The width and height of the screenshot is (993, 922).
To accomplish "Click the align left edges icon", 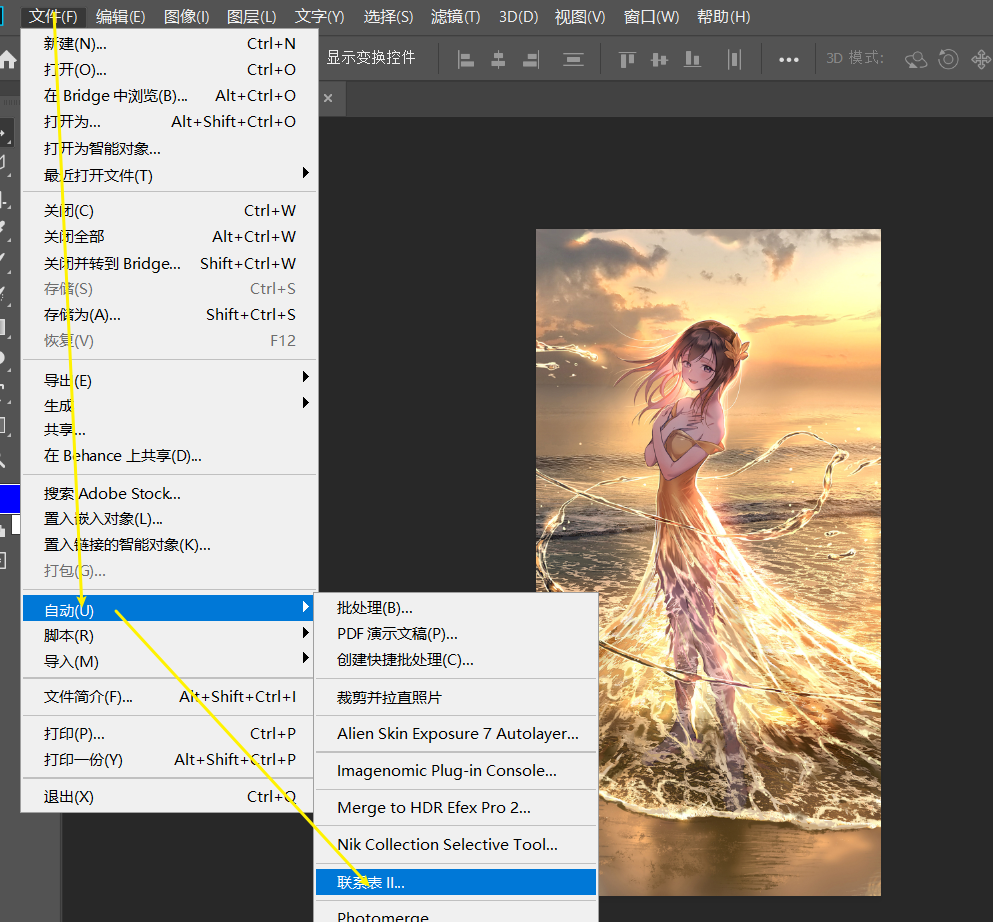I will pos(465,60).
